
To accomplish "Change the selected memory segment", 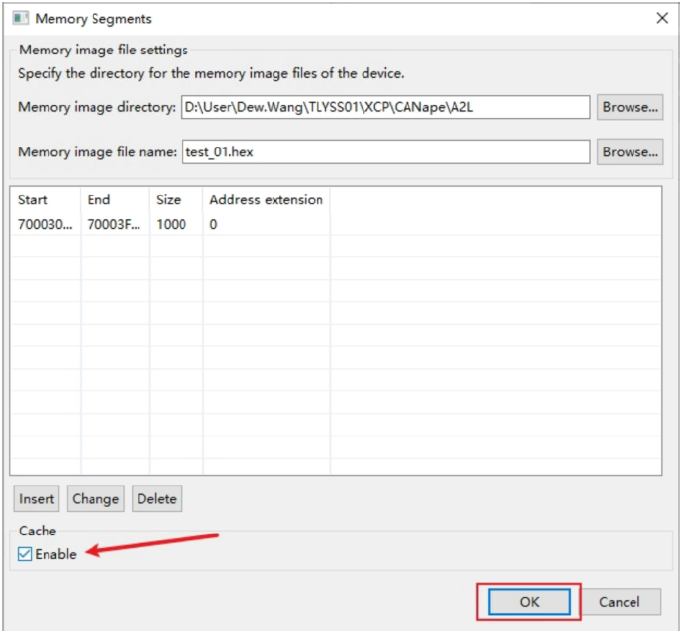I will [95, 499].
